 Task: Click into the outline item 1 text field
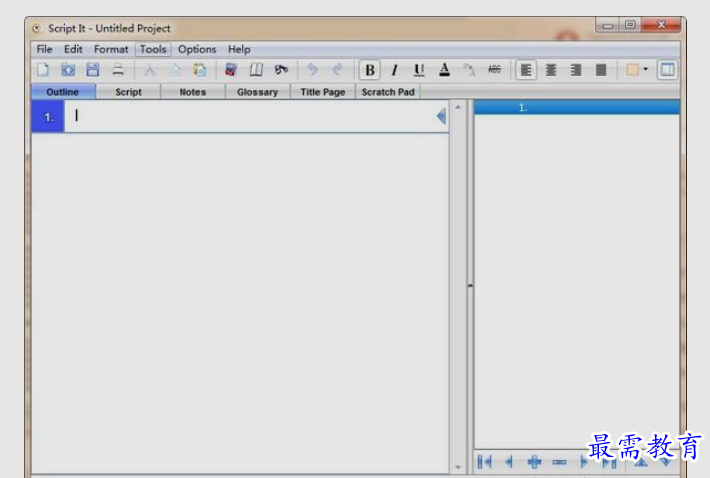[249, 116]
